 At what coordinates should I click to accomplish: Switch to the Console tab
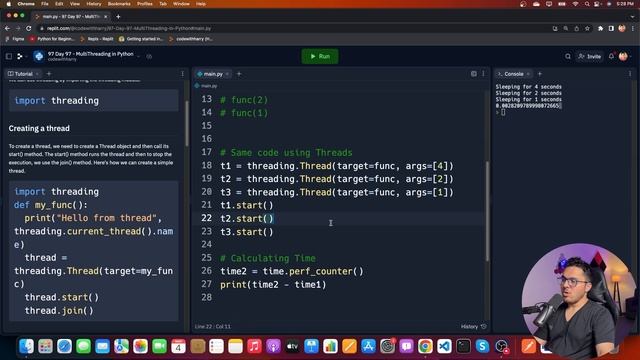510,74
